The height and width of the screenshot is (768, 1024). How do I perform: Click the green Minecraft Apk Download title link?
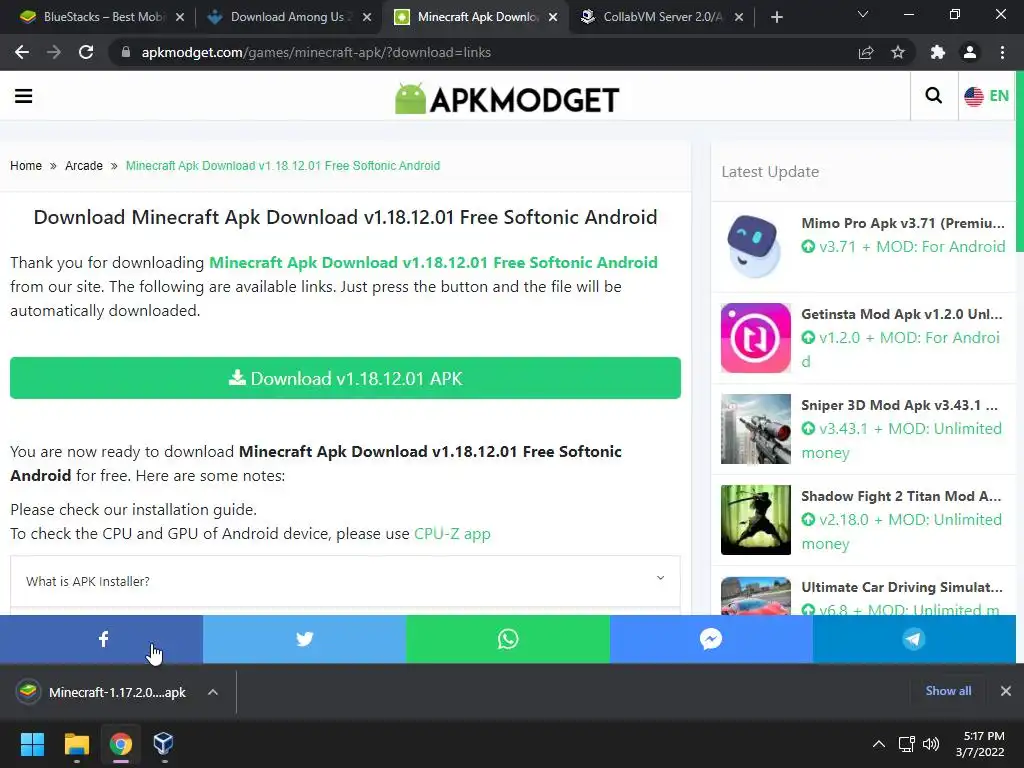pos(433,263)
